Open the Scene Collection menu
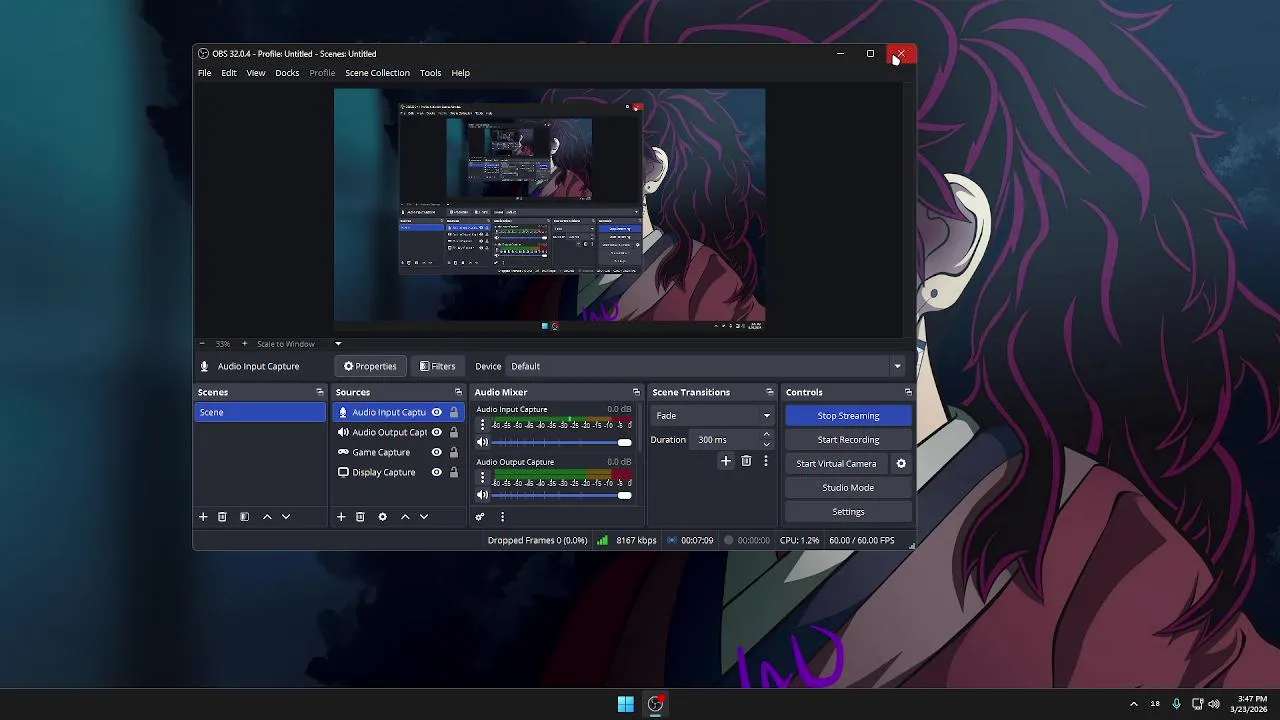1280x720 pixels. point(377,73)
